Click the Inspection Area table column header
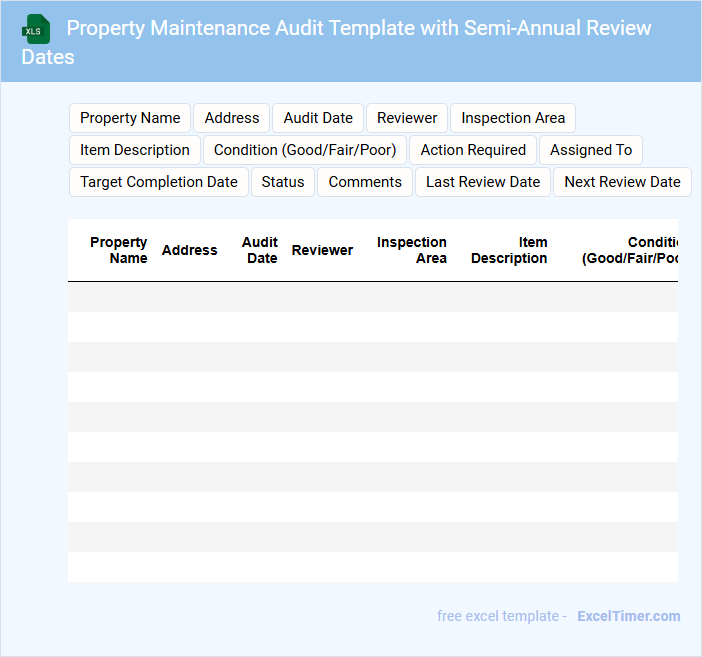Screen dimensions: 702x657 click(412, 250)
